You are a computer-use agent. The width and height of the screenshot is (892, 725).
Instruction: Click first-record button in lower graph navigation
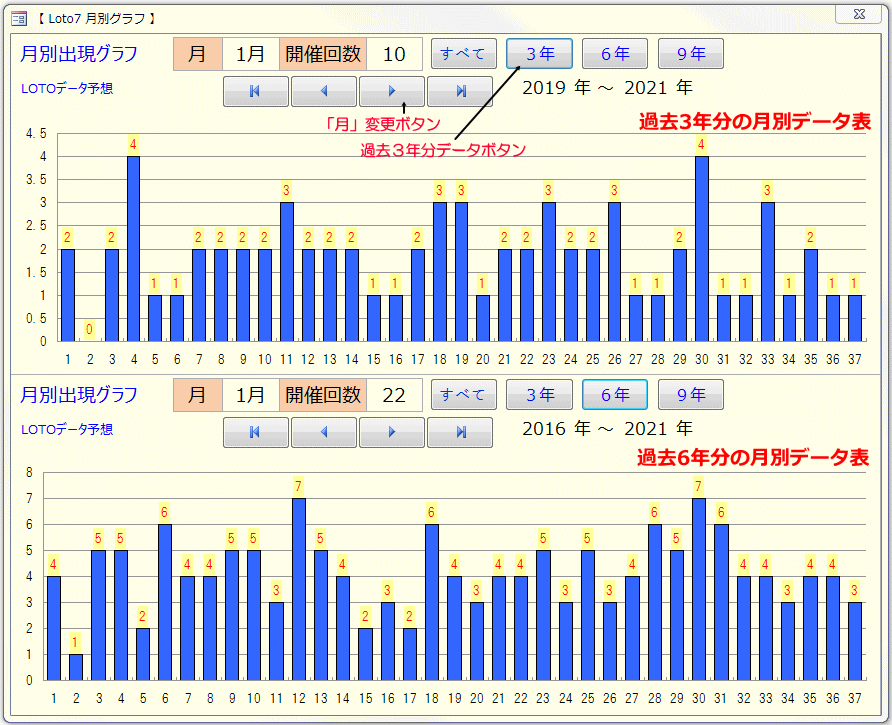(255, 432)
